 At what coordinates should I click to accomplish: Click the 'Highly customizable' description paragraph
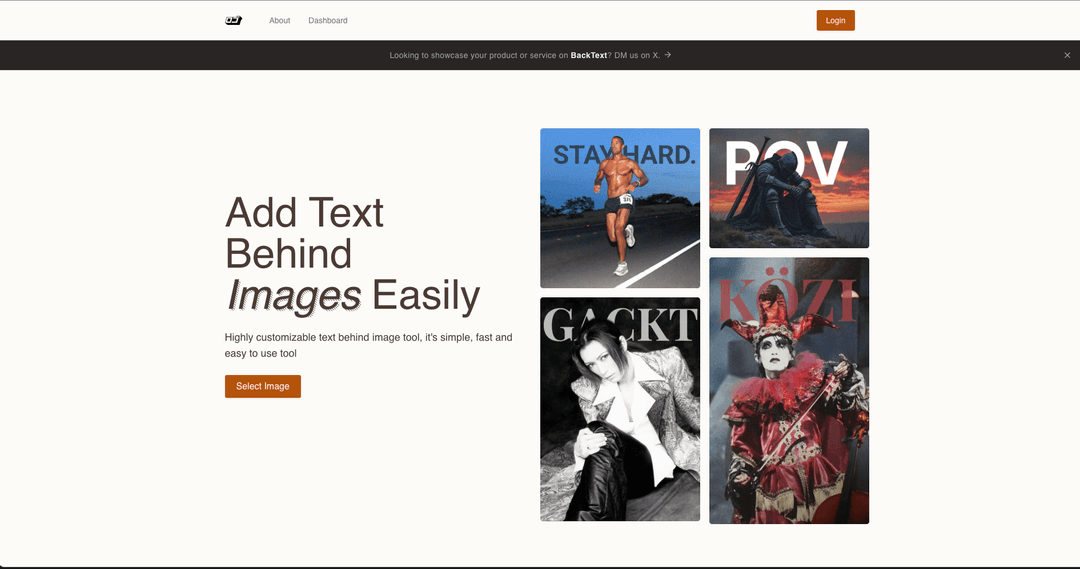point(368,345)
